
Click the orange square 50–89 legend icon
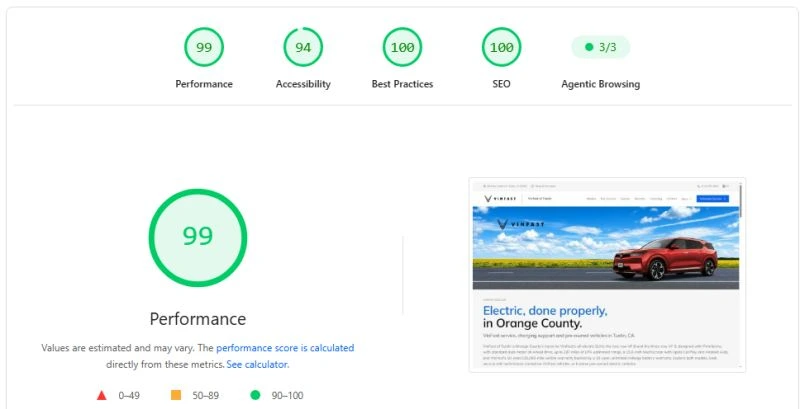tap(176, 395)
